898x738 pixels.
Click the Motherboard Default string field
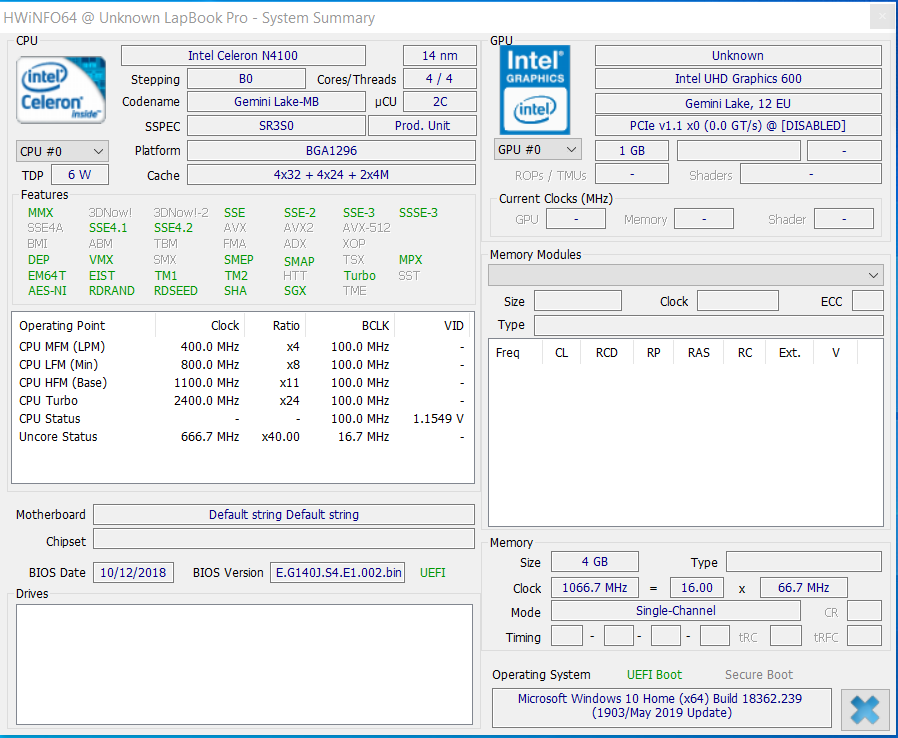283,515
